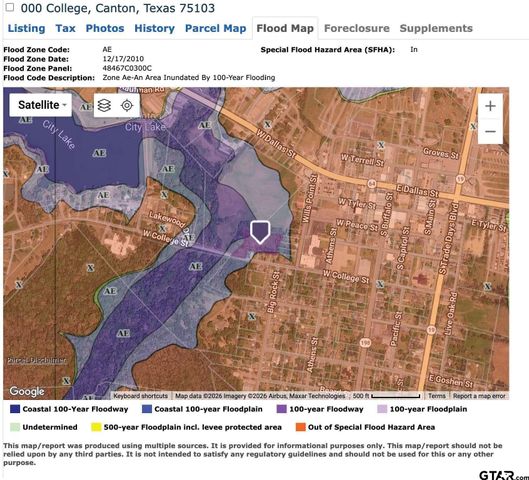The height and width of the screenshot is (480, 529).
Task: Click the SFHA value "In"
Action: (414, 50)
